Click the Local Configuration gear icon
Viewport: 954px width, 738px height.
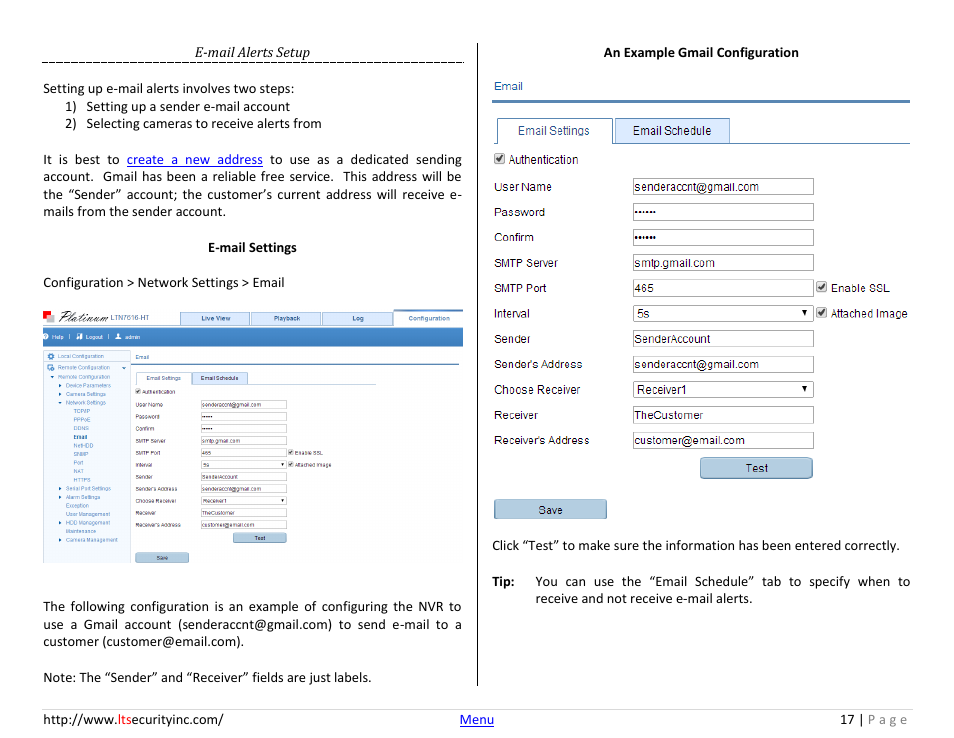[x=51, y=357]
